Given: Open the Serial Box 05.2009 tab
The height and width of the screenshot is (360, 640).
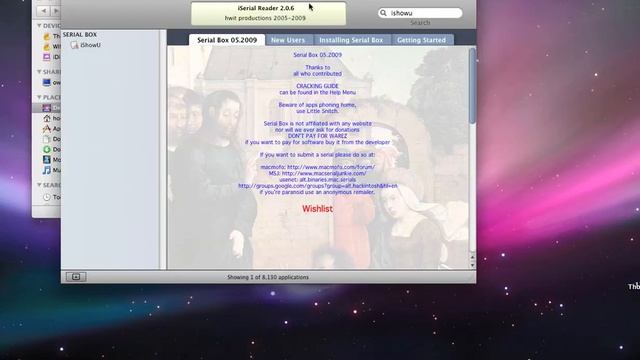Looking at the screenshot, I should (x=227, y=40).
